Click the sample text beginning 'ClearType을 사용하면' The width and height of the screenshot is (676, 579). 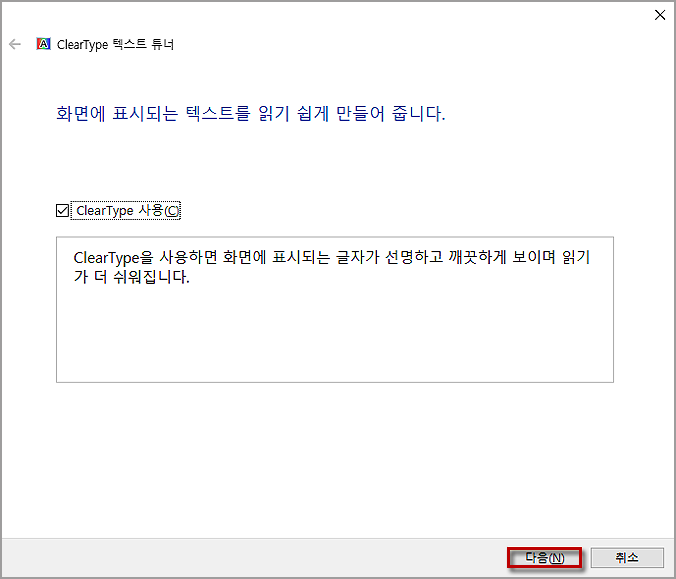332,267
